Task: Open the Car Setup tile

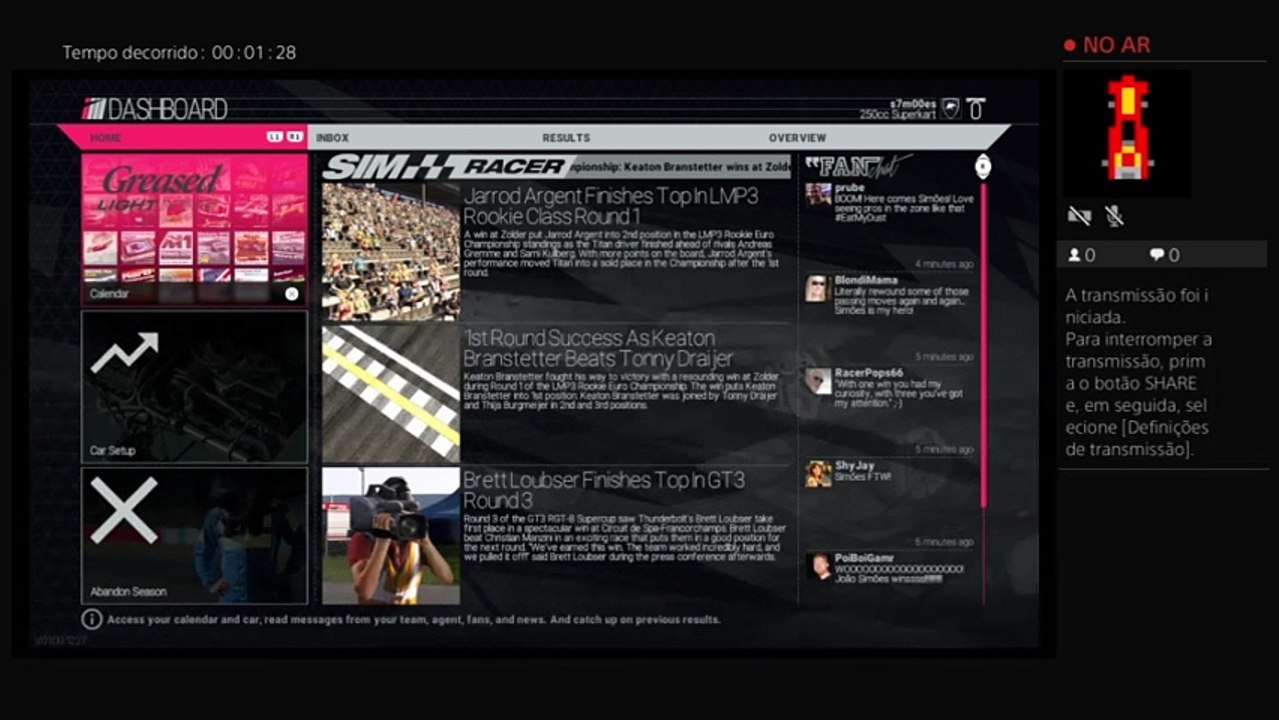Action: coord(195,387)
